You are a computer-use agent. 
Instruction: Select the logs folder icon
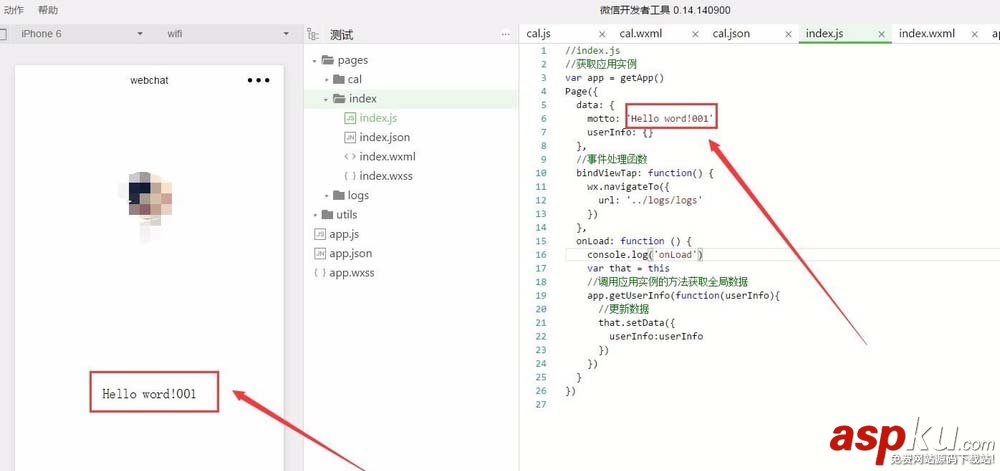[x=339, y=195]
